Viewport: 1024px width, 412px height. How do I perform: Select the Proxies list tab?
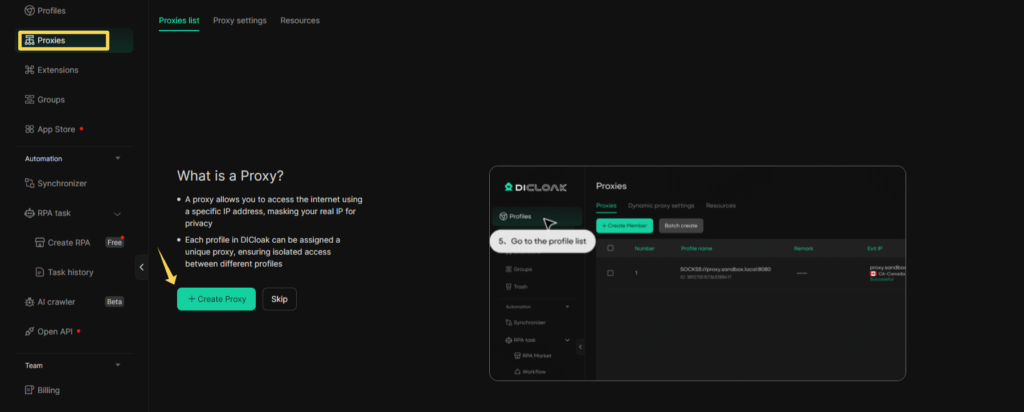point(179,20)
